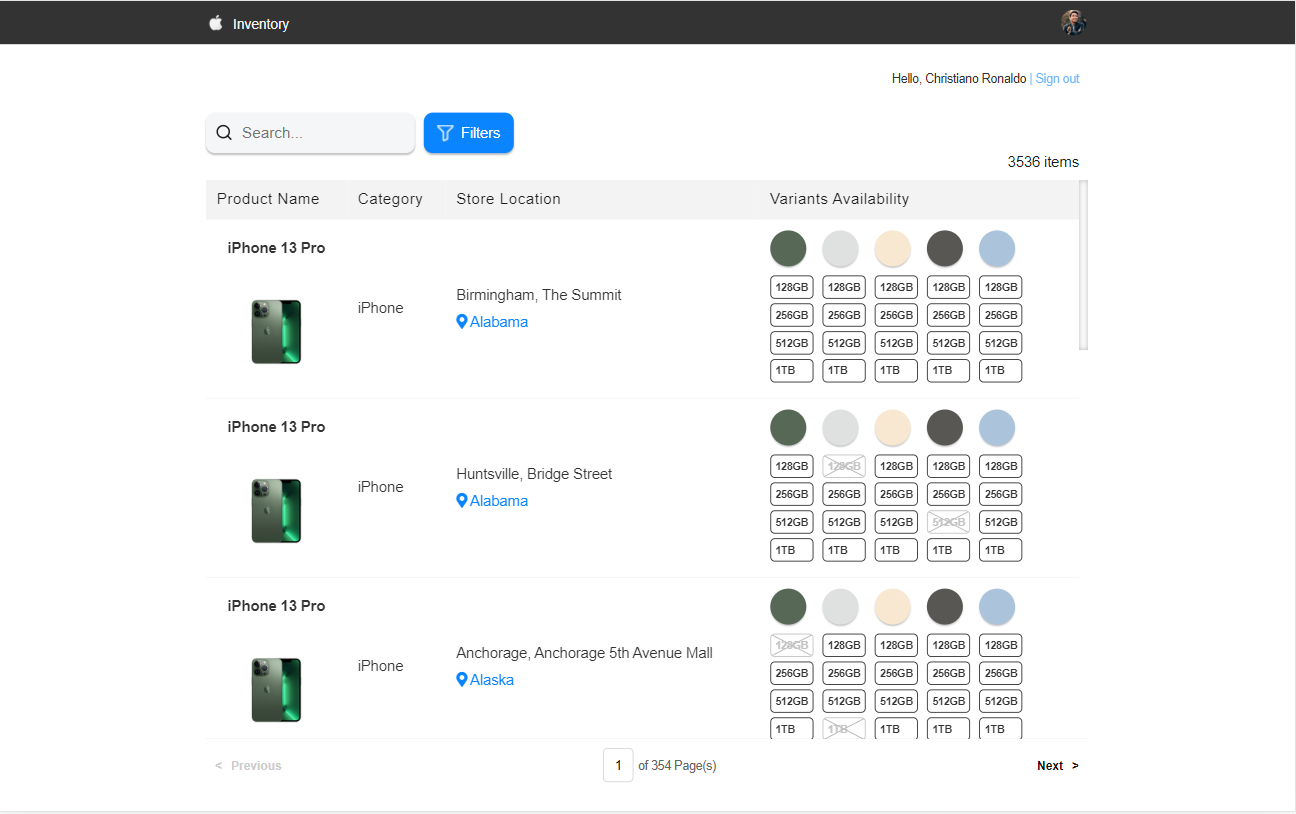Open the Filters panel
The height and width of the screenshot is (814, 1296).
(469, 133)
